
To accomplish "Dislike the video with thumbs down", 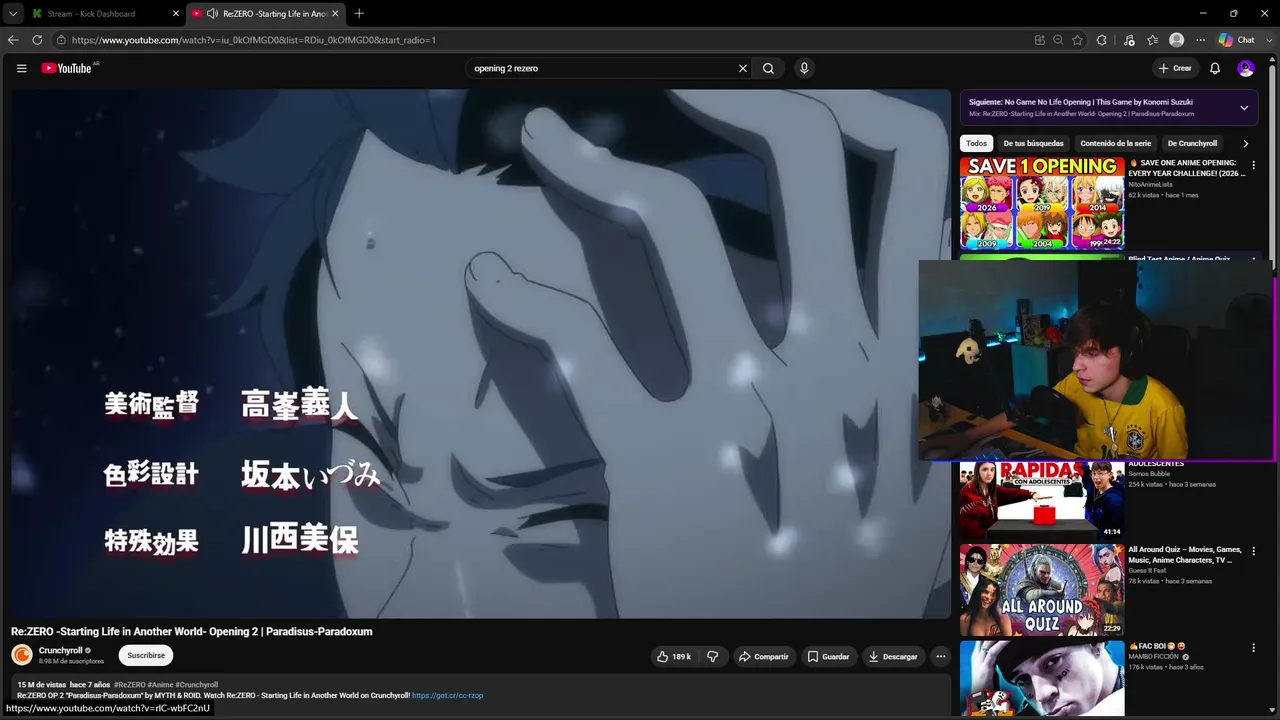I will pos(713,656).
